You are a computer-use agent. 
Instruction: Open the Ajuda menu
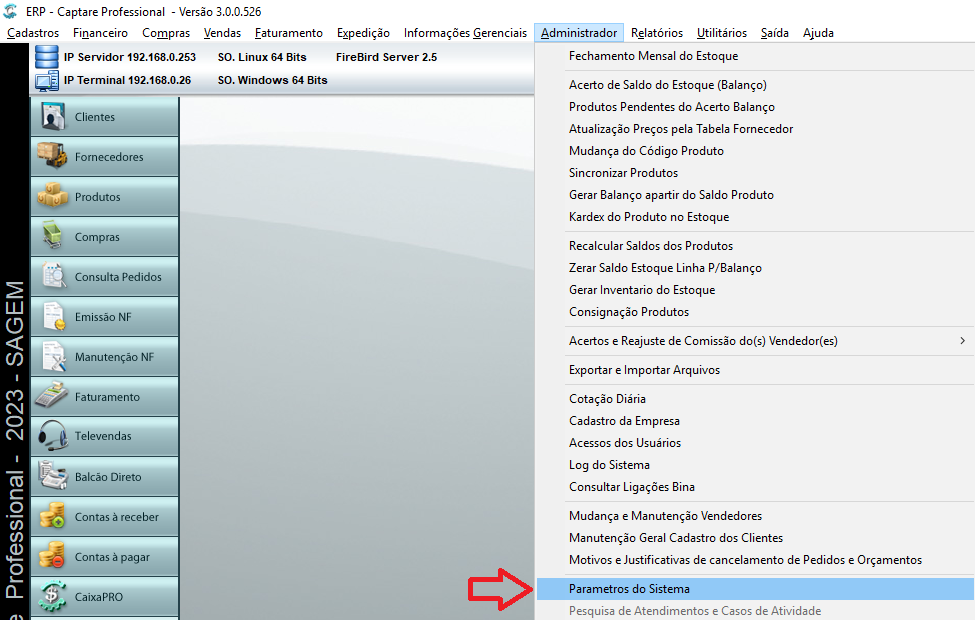click(x=818, y=33)
